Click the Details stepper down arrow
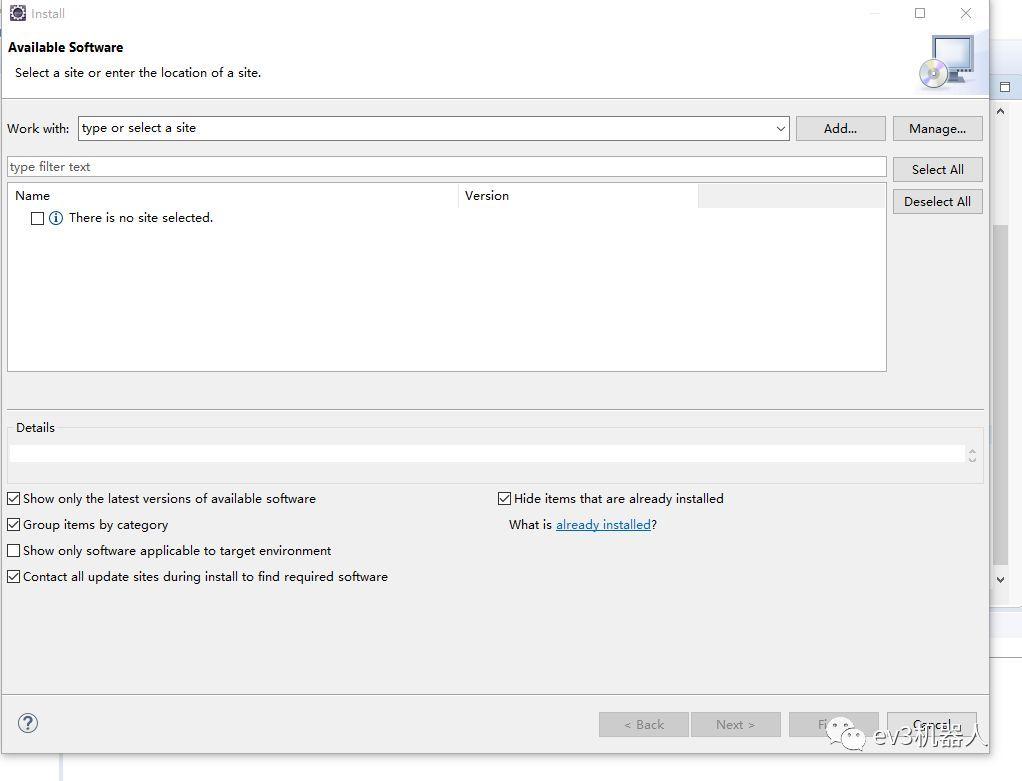Viewport: 1022px width, 781px height. [x=972, y=459]
